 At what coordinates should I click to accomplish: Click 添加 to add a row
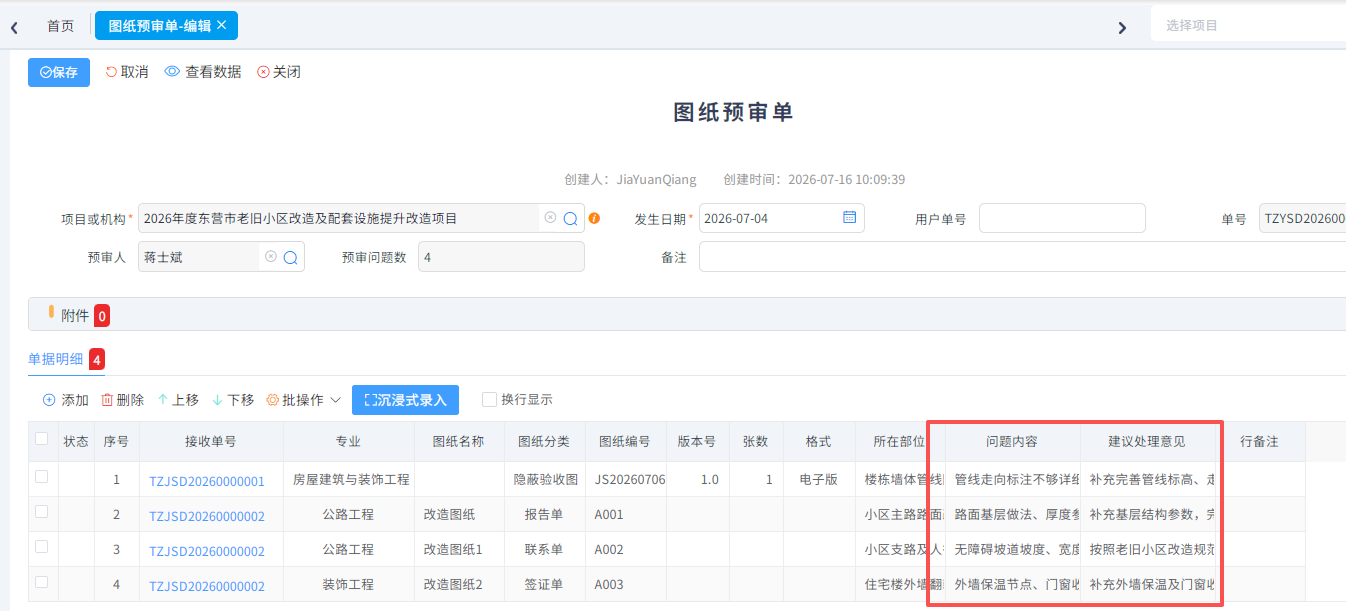66,399
